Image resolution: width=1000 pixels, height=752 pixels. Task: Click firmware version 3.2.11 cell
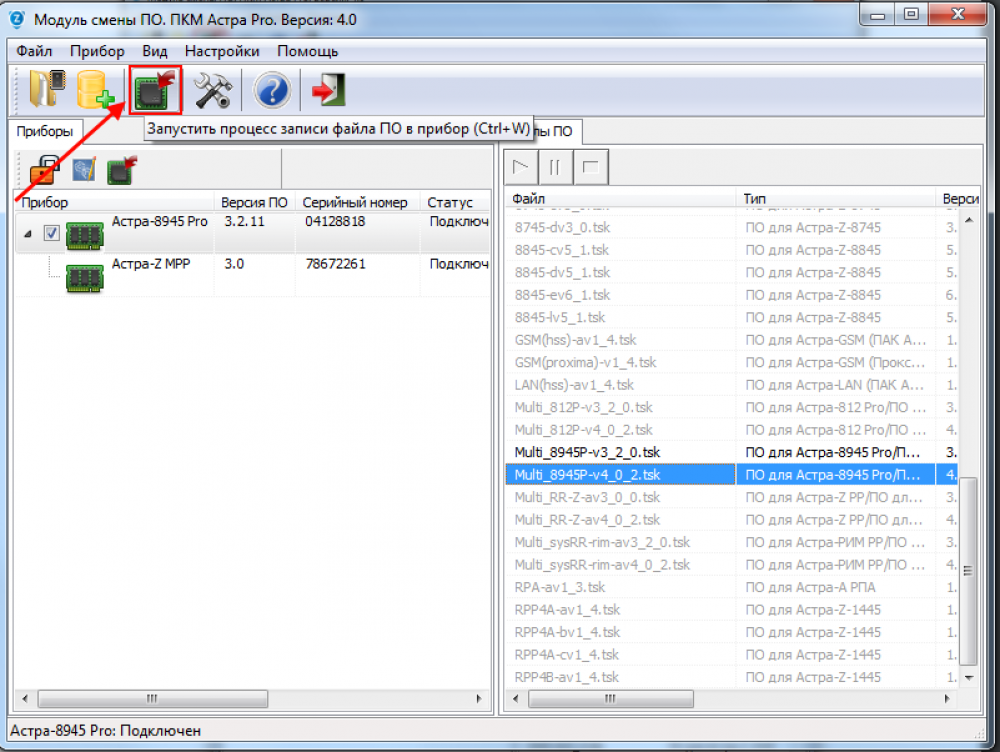[244, 221]
